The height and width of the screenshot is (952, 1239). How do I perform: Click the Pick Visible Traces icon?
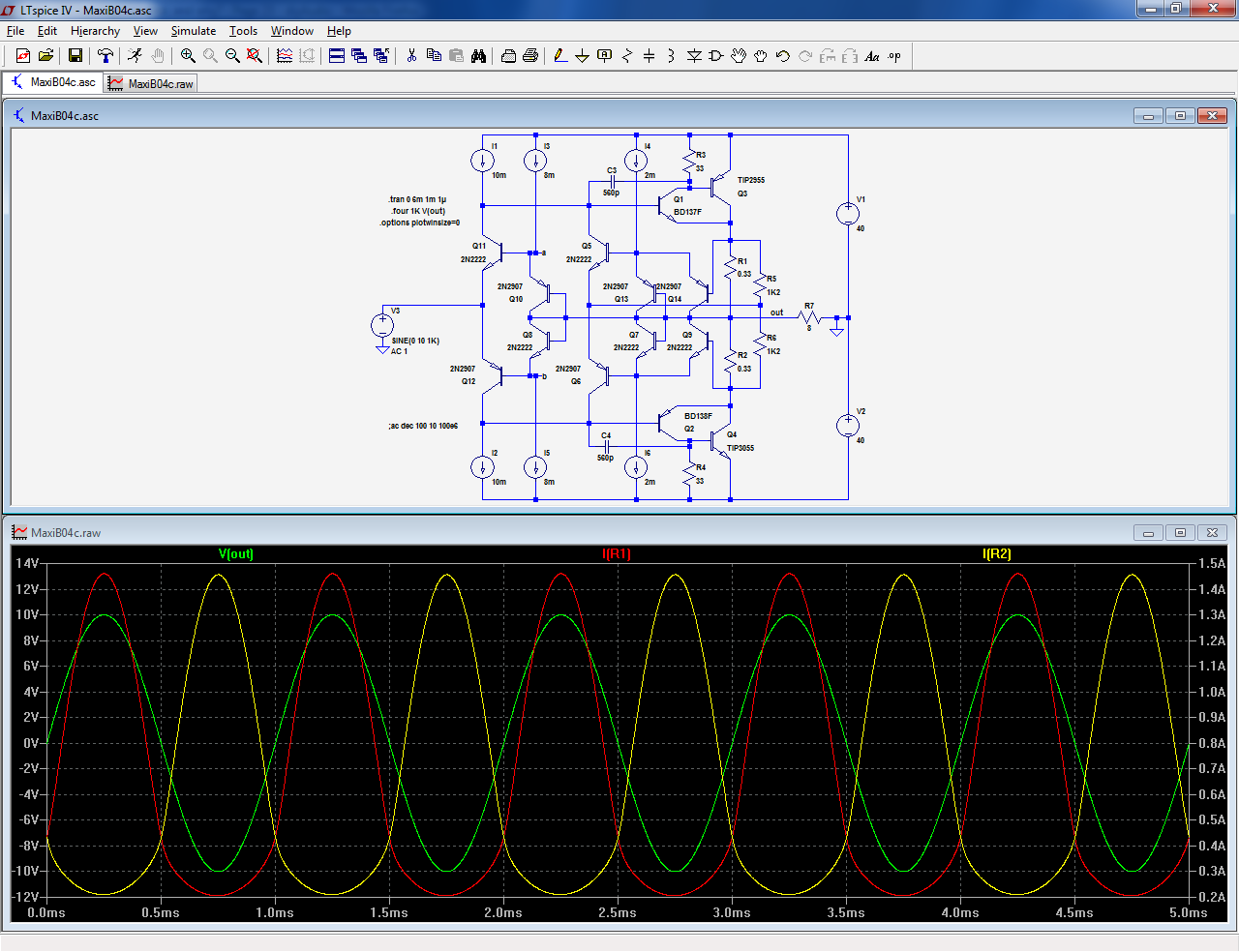(x=285, y=56)
